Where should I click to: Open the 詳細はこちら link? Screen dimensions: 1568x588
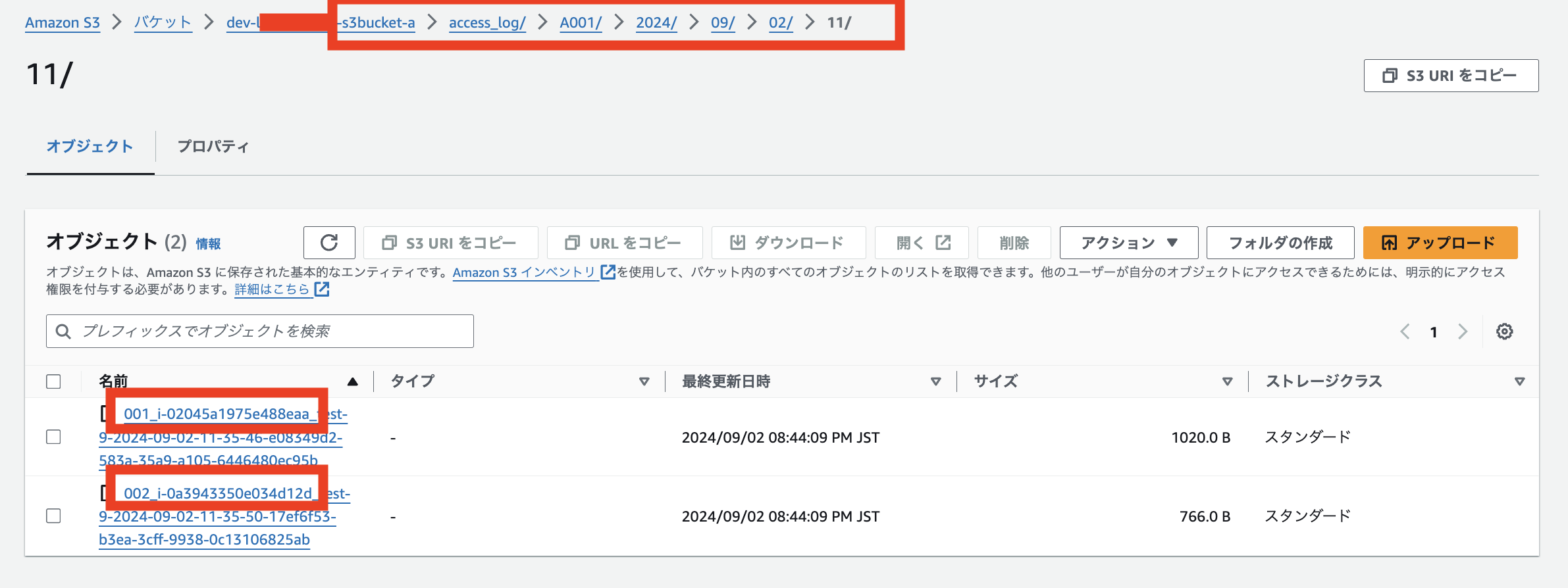[x=272, y=289]
